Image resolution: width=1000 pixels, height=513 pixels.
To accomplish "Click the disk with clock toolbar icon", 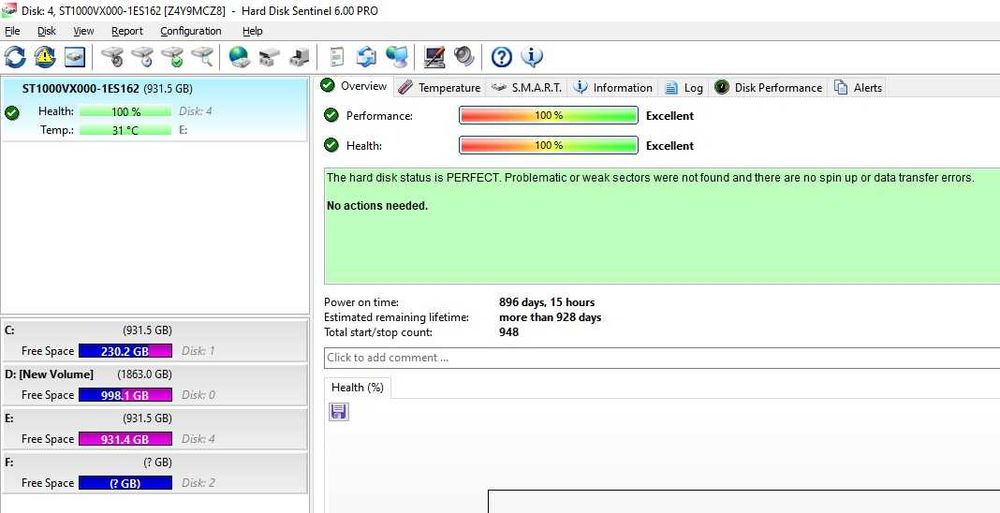I will click(x=143, y=57).
